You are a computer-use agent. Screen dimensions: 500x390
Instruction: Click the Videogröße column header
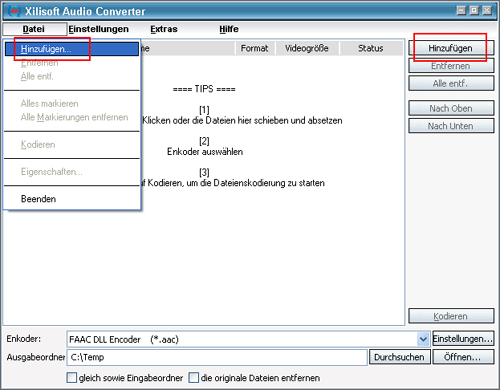click(307, 48)
